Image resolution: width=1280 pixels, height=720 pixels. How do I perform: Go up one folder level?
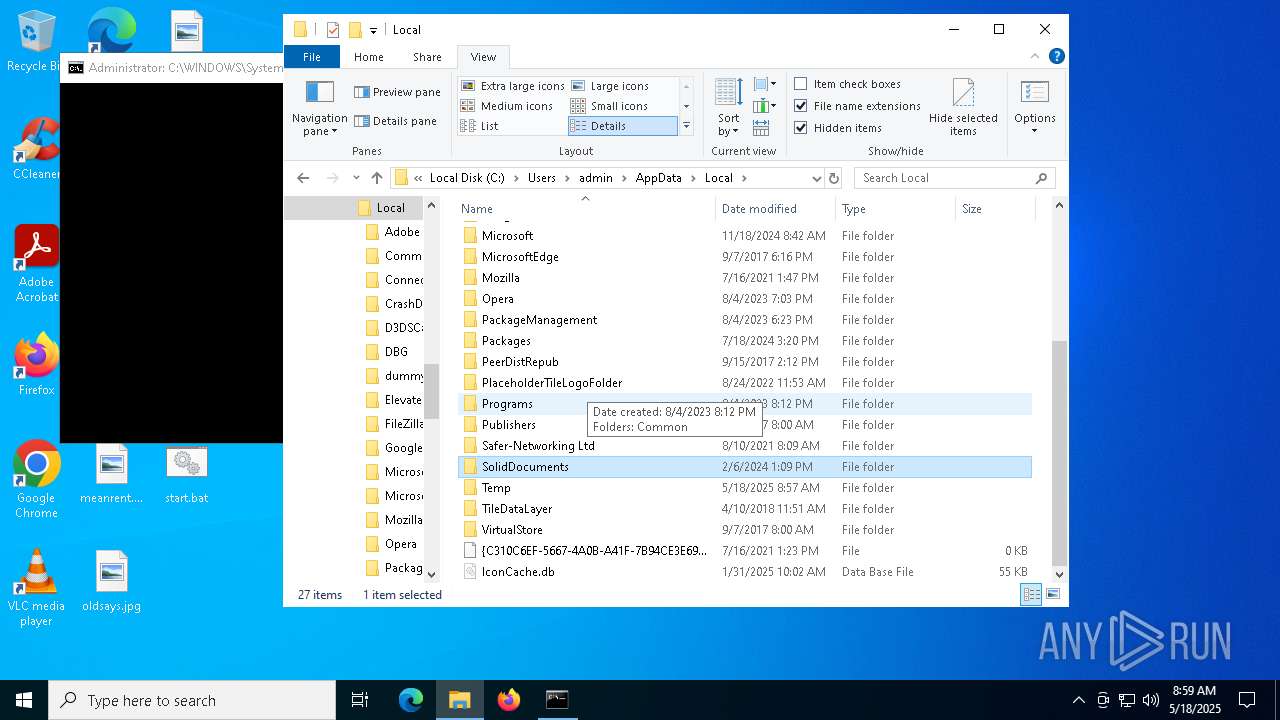click(377, 178)
